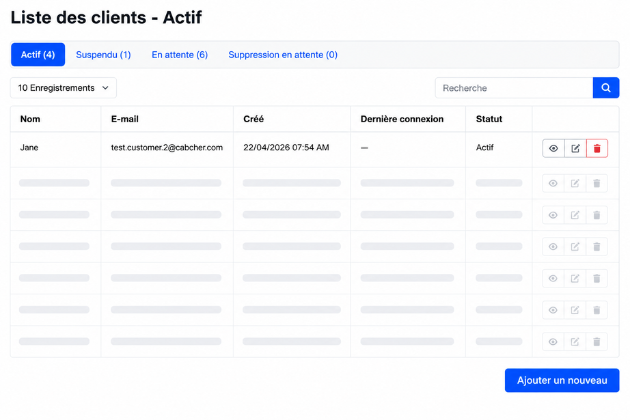The width and height of the screenshot is (630, 420).
Task: Click the eye icon in the second table row
Action: point(553,183)
